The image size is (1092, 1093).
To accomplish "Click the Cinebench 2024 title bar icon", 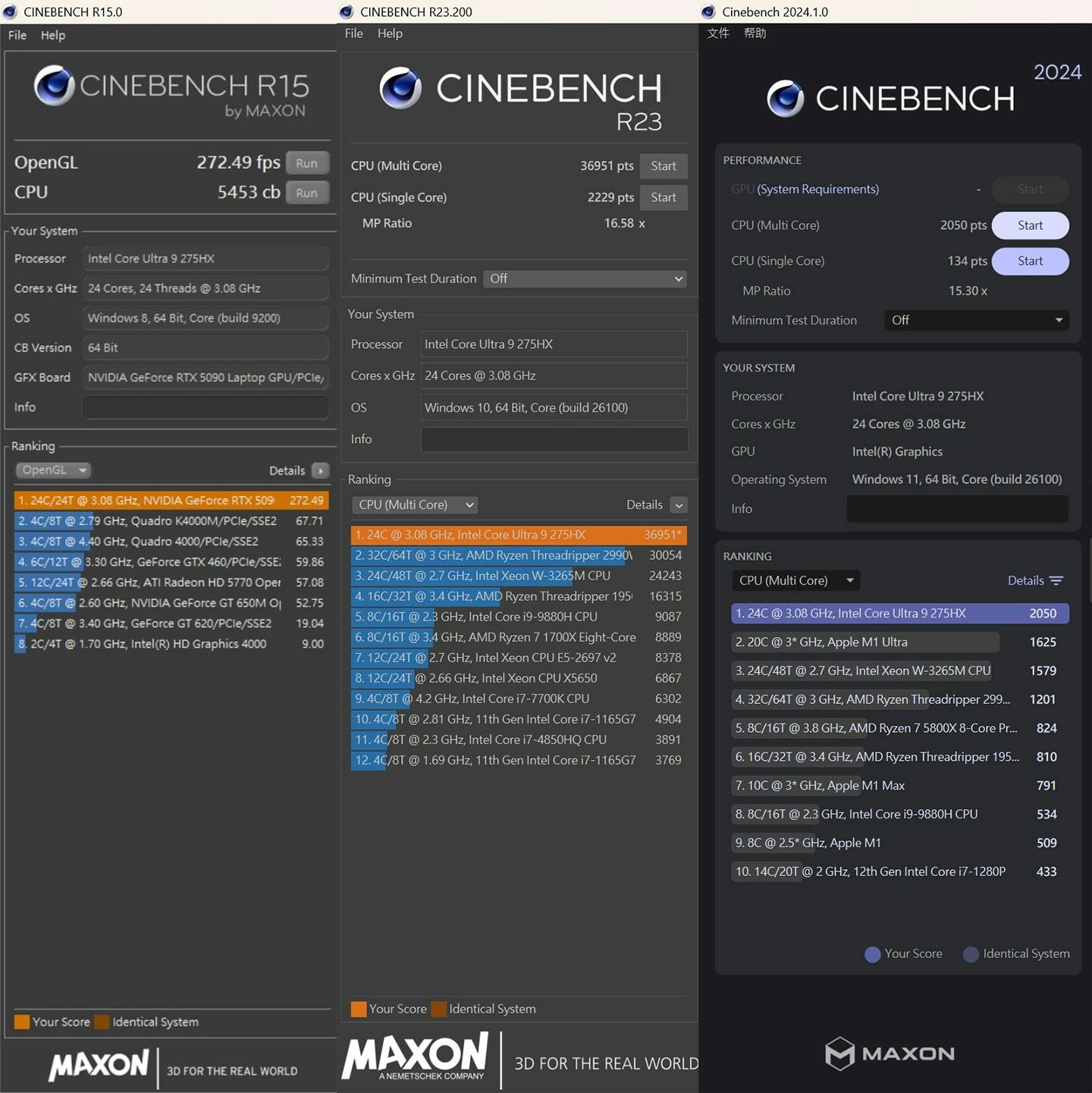I will click(708, 12).
